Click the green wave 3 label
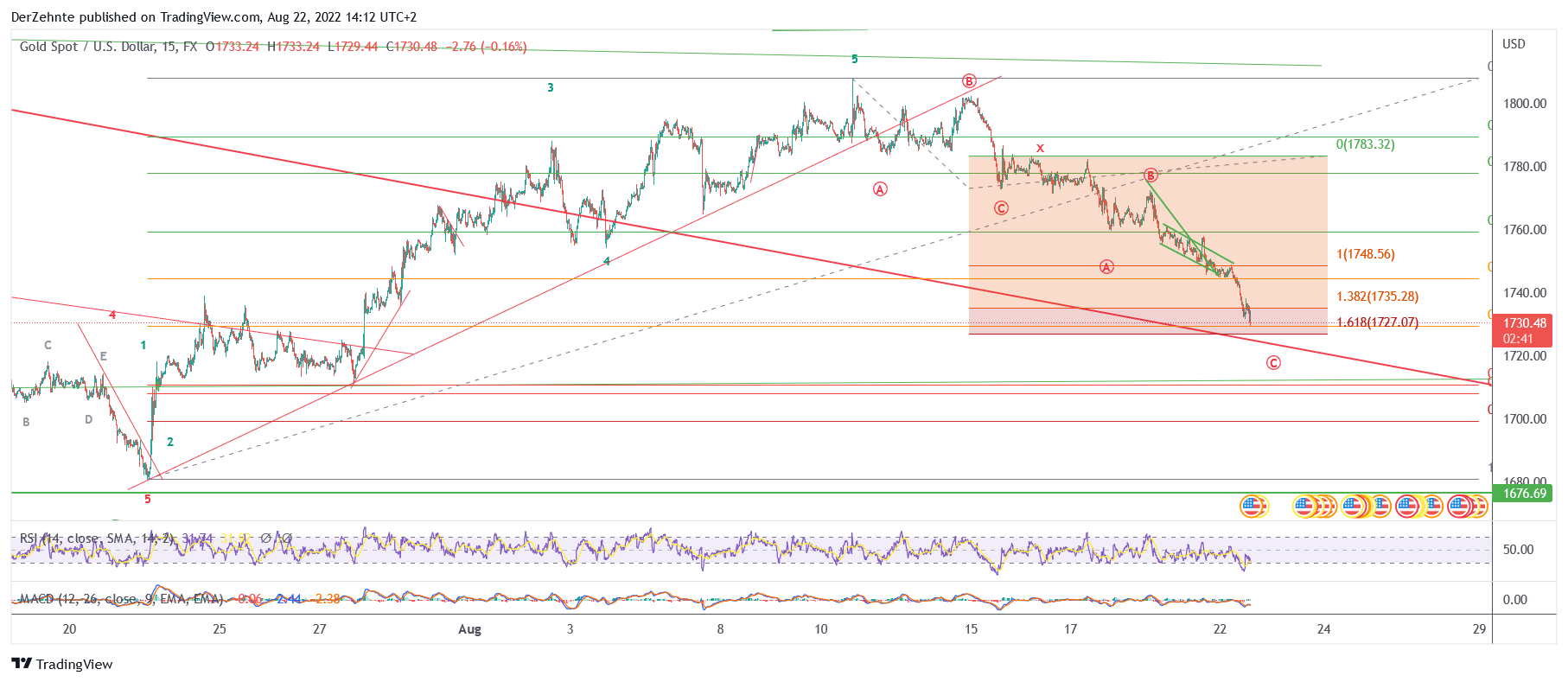Screen dimensions: 1568x682 click(550, 87)
